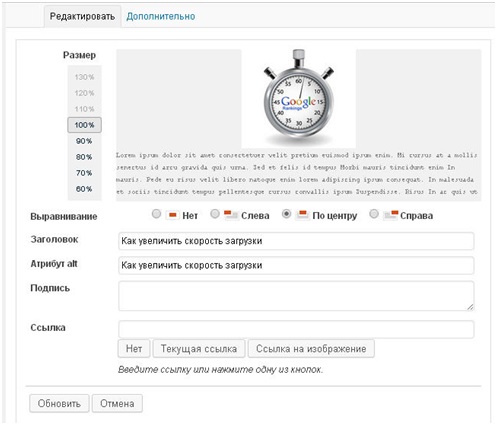Set image size to 70%
The height and width of the screenshot is (425, 497).
click(x=84, y=173)
